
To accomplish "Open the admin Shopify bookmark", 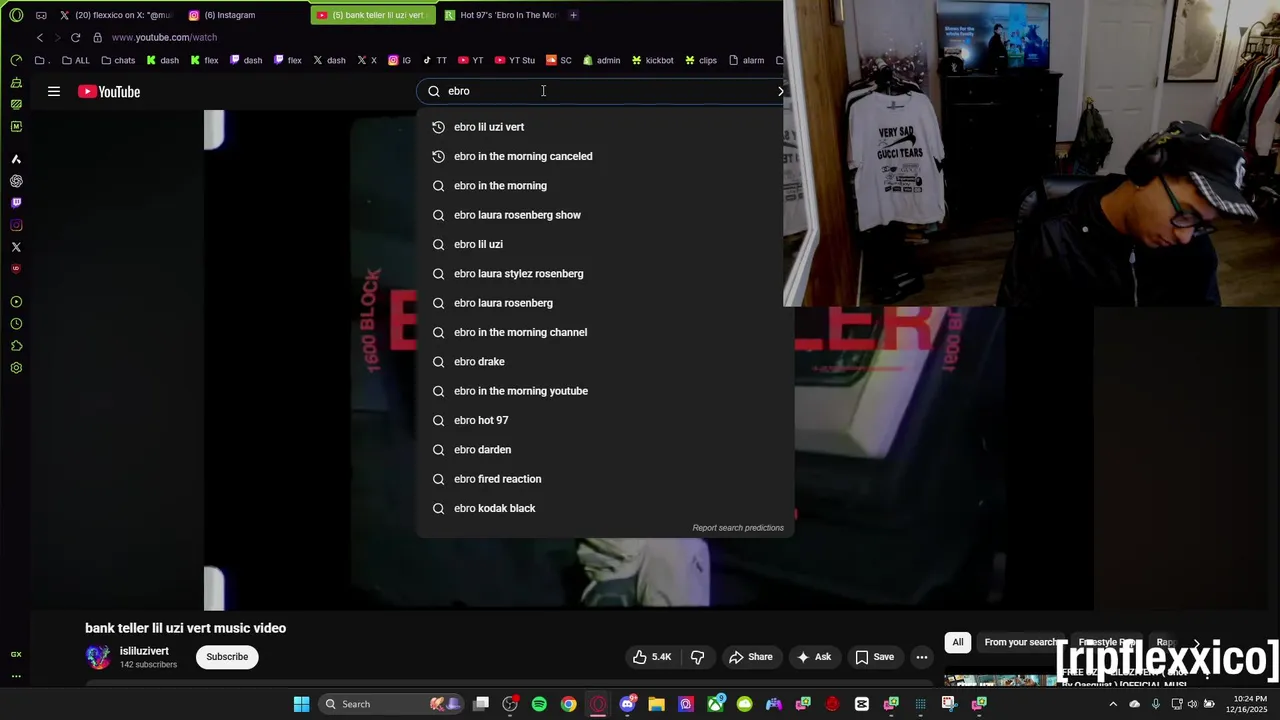I will tap(601, 60).
